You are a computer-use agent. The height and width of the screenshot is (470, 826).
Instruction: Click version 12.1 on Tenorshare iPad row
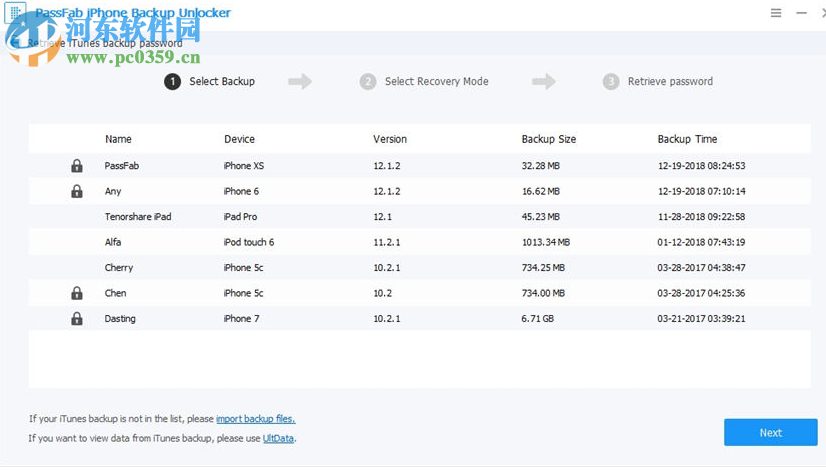tap(382, 217)
